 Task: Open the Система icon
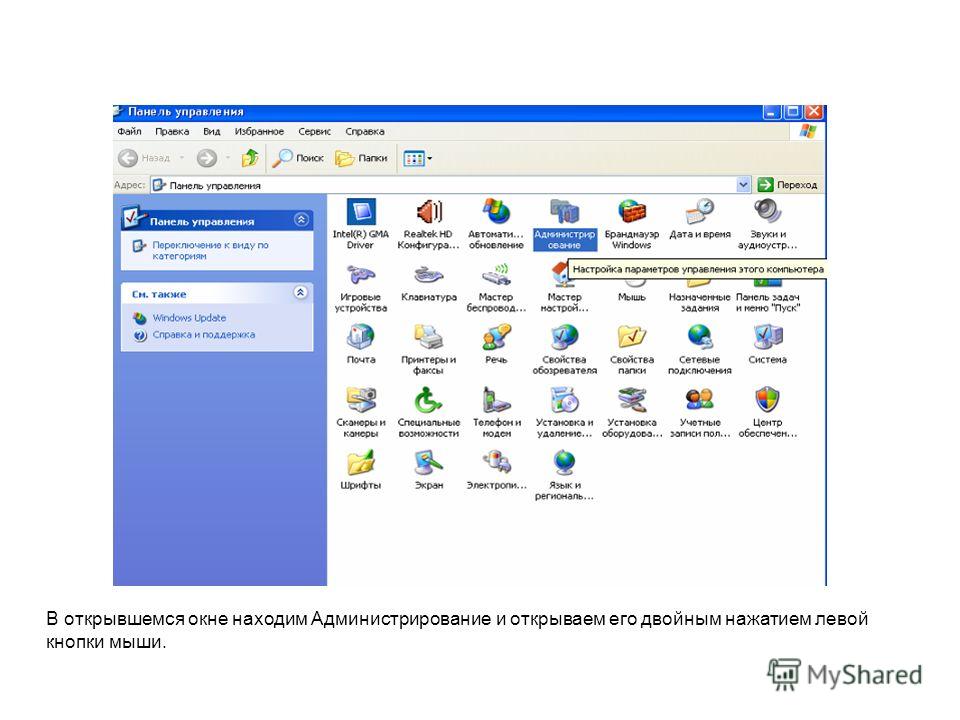click(767, 344)
